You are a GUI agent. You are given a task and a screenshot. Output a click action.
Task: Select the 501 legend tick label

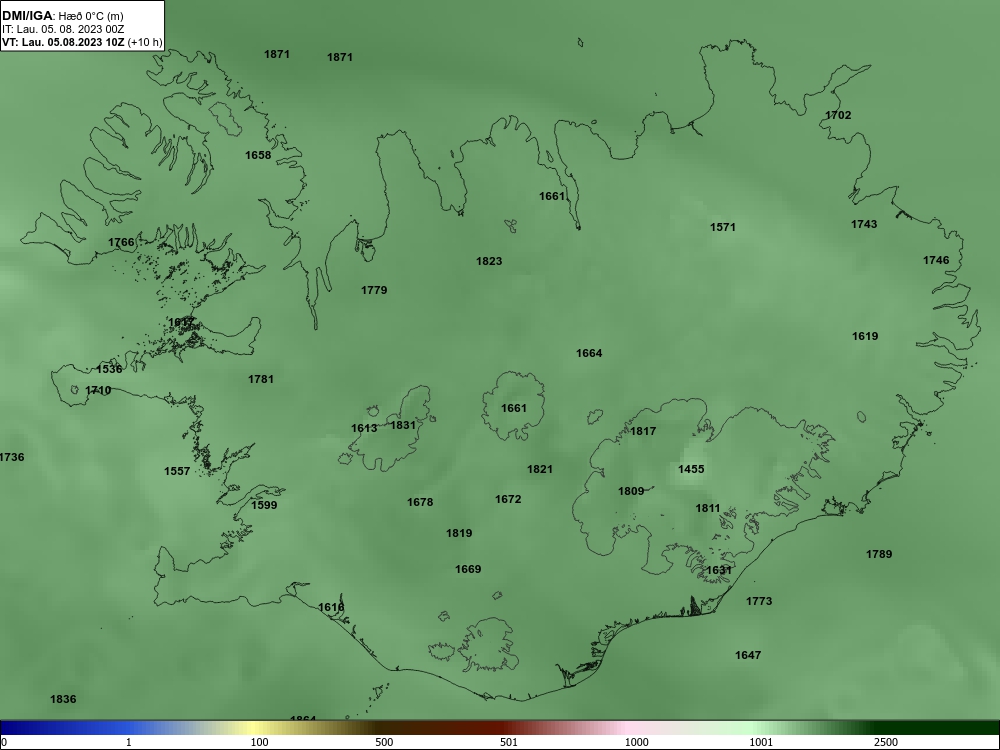[x=509, y=742]
